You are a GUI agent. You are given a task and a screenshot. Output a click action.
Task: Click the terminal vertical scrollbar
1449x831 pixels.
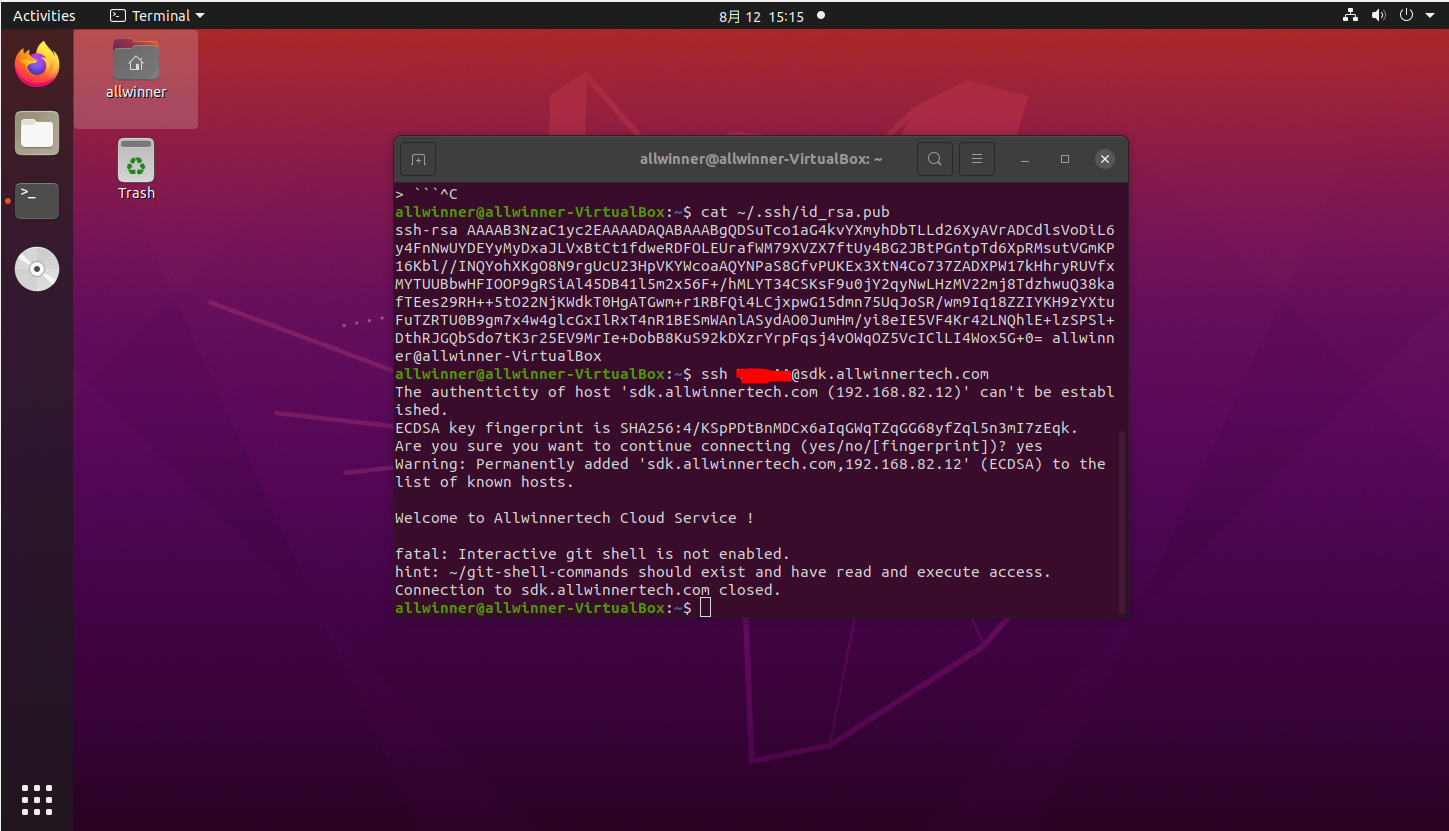(1122, 520)
